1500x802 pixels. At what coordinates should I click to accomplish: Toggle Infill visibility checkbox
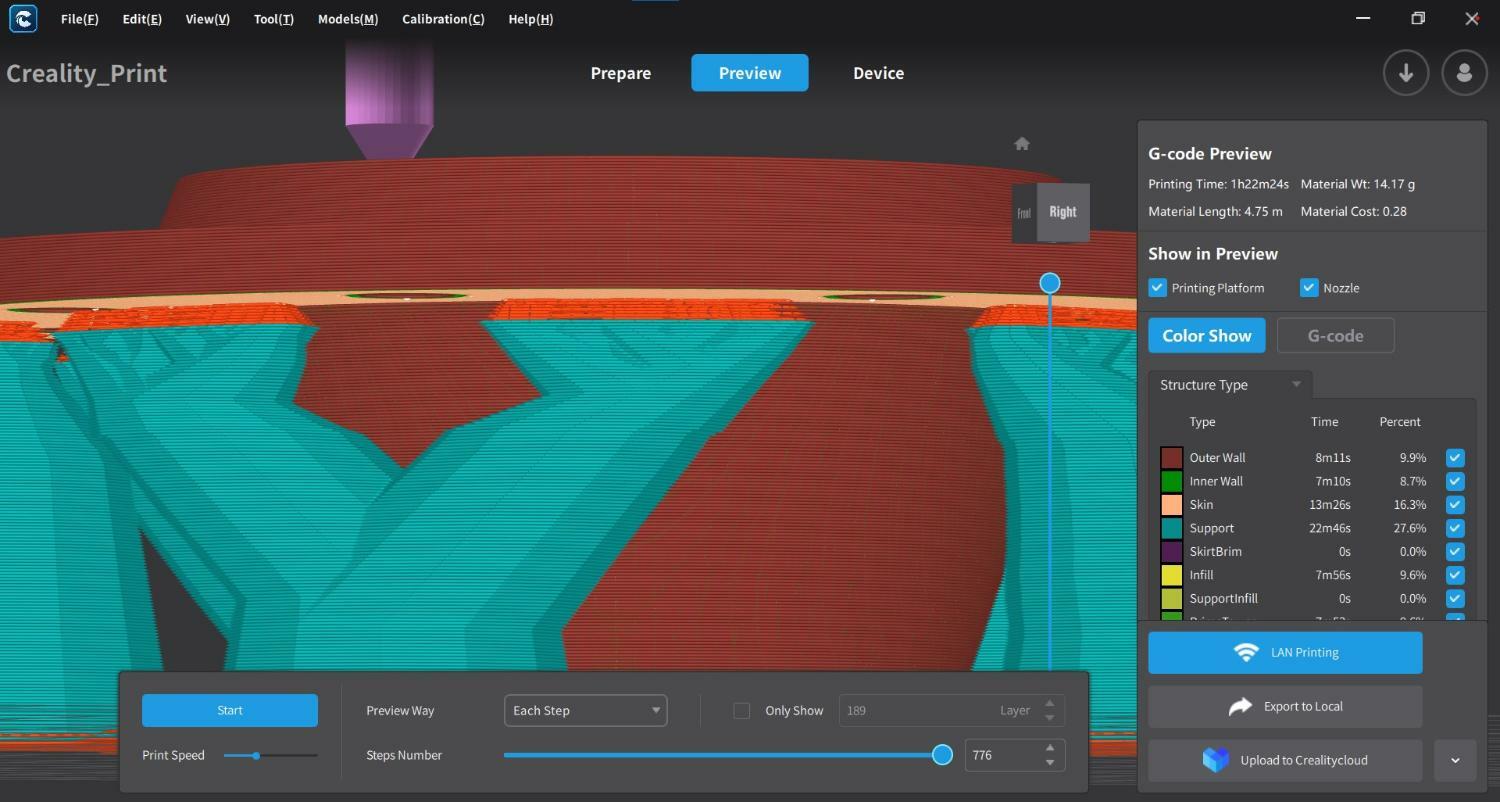click(x=1455, y=575)
